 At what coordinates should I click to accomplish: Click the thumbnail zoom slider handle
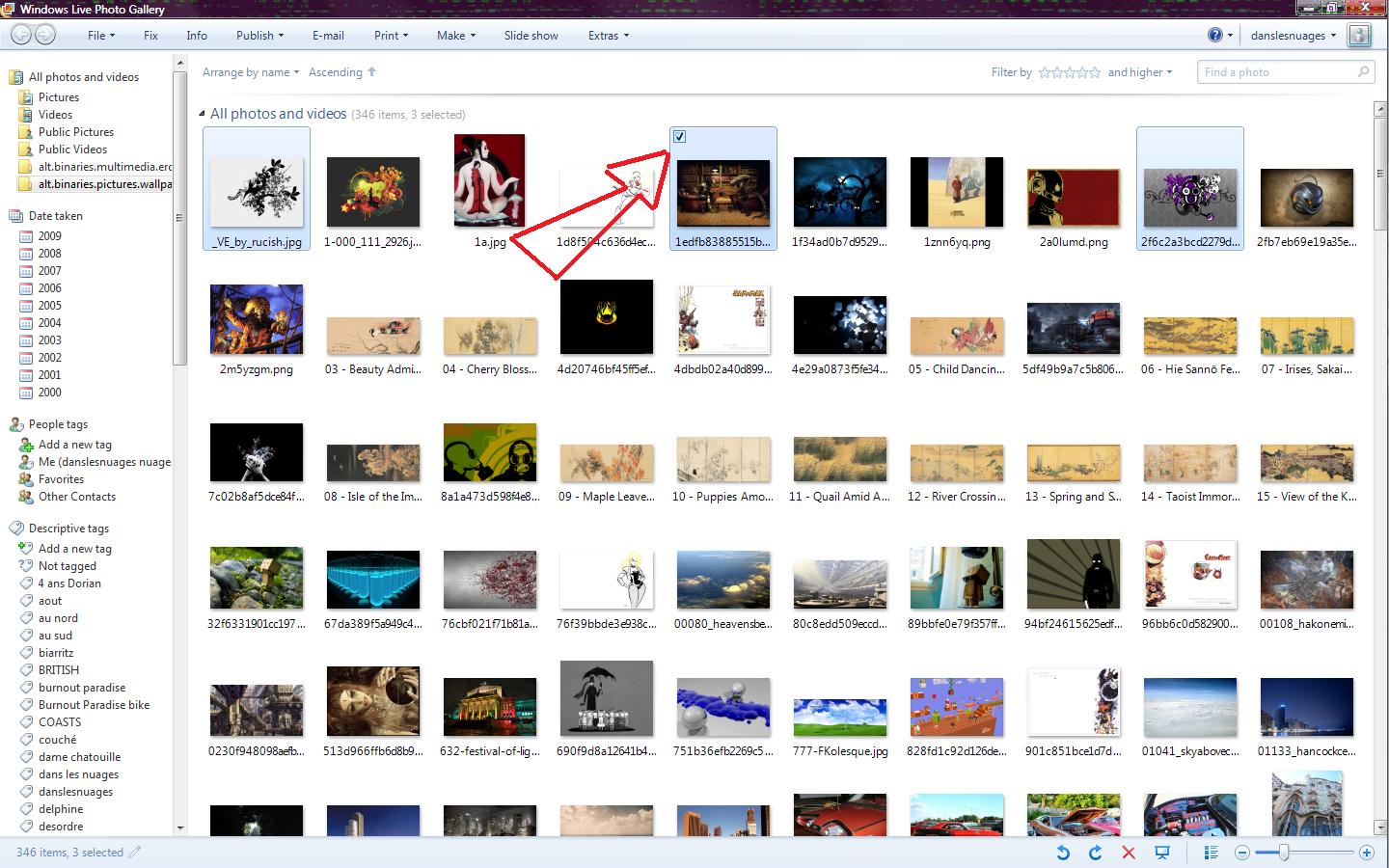pos(1284,853)
